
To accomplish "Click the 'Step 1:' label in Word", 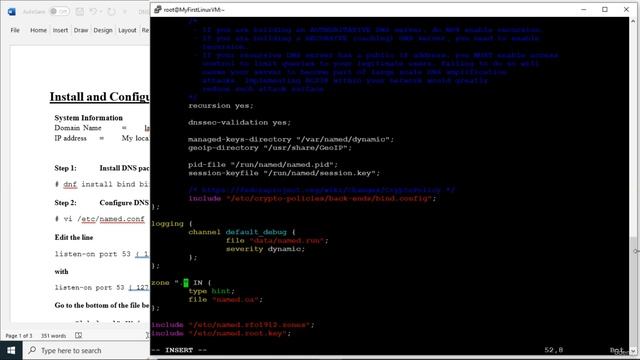I will (66, 168).
